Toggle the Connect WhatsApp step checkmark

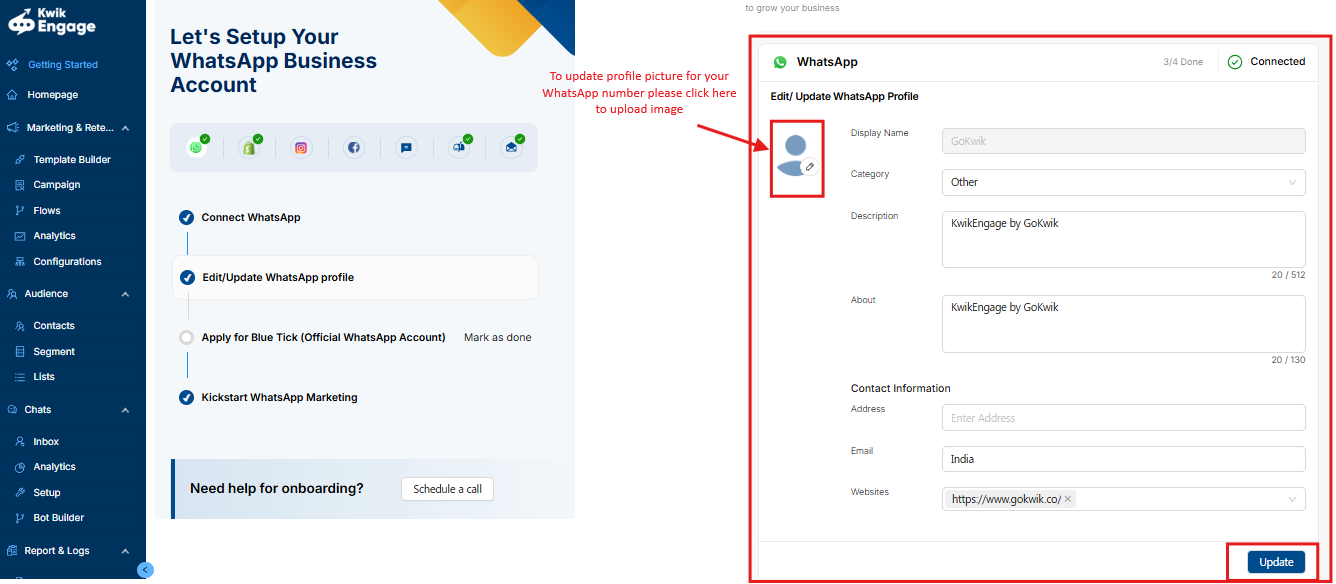[186, 217]
